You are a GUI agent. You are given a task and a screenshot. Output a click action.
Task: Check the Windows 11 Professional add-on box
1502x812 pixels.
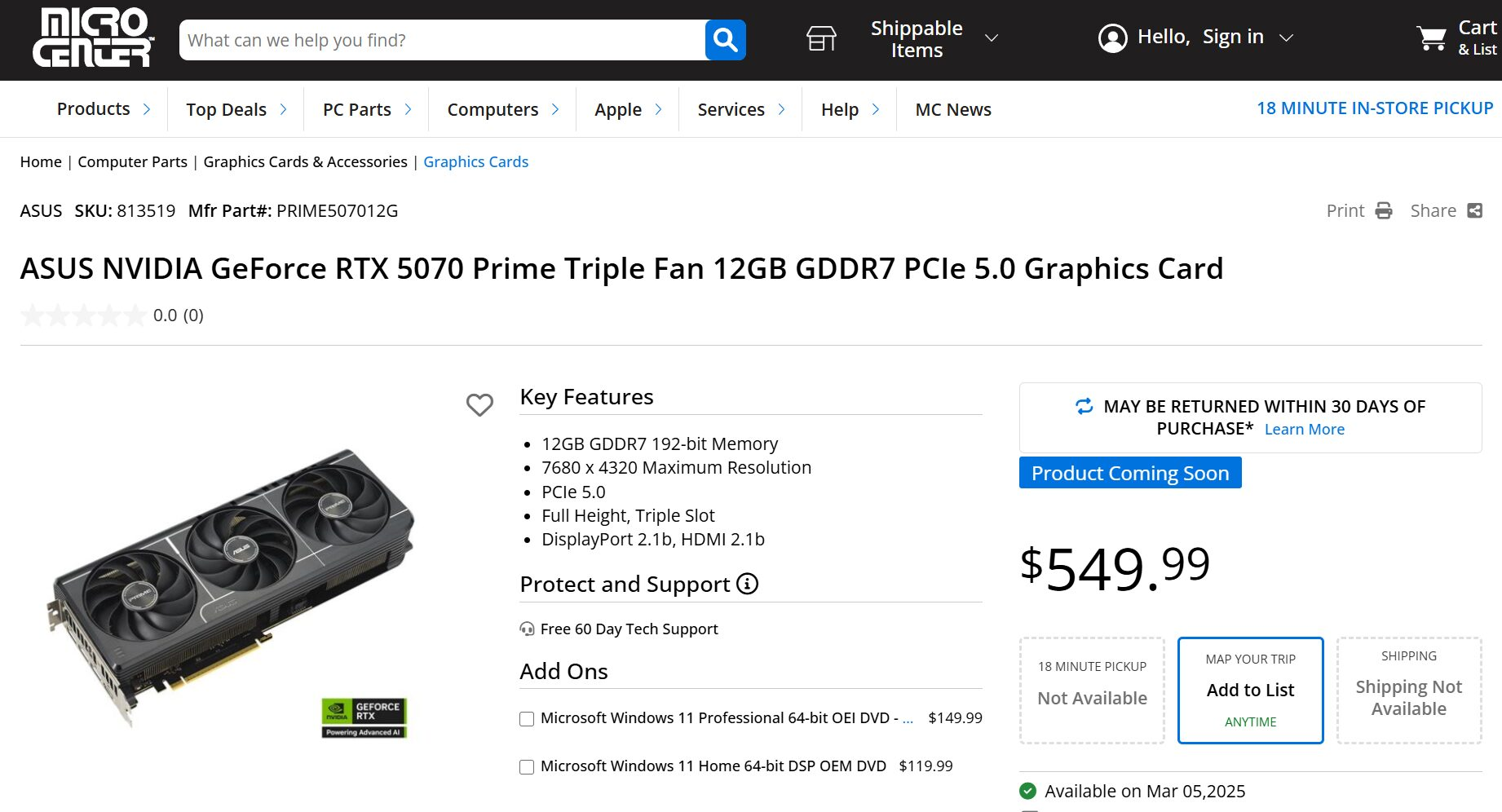coord(527,719)
